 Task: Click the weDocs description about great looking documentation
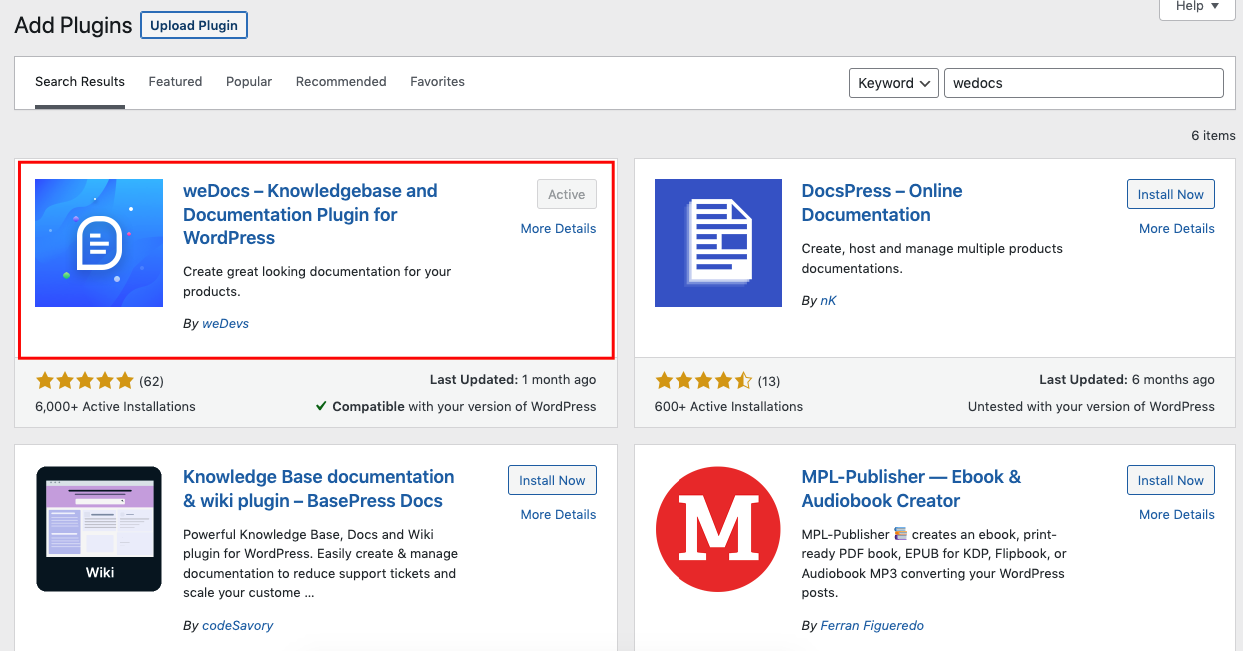(x=317, y=282)
